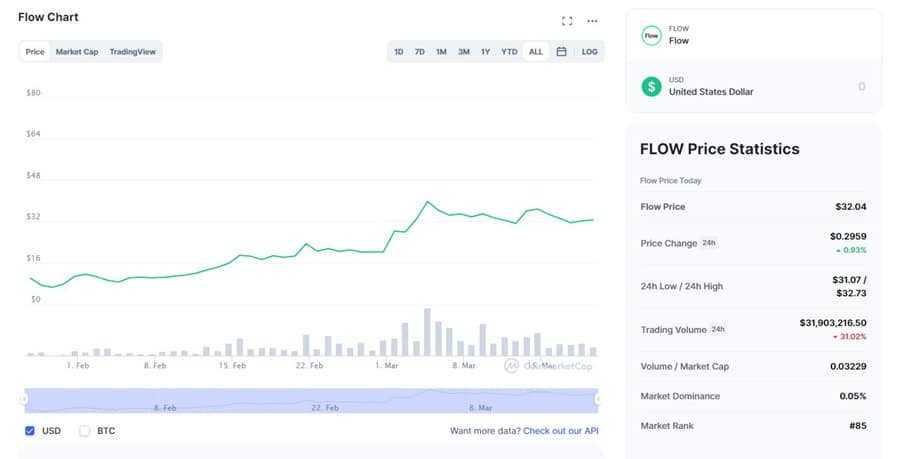Click the 24h badge next to Trading Volume
Image resolution: width=900 pixels, height=459 pixels.
click(x=717, y=329)
